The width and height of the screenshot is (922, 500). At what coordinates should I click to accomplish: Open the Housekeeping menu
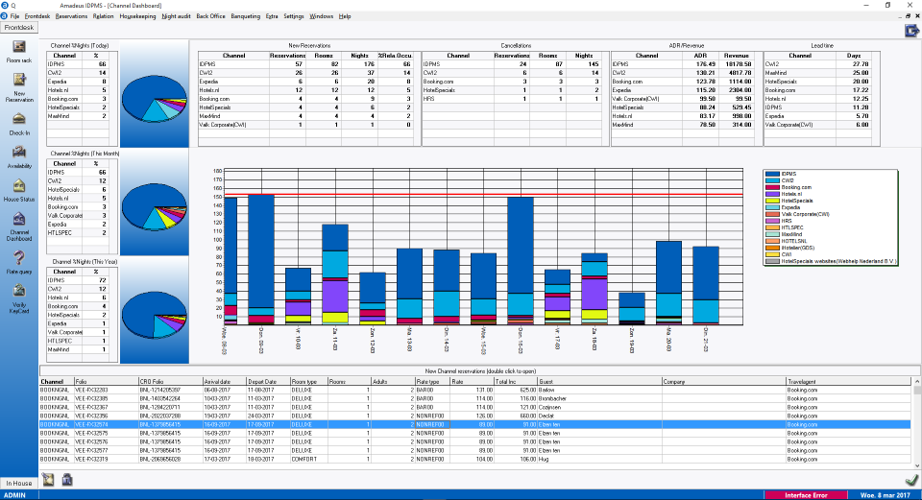(x=138, y=16)
